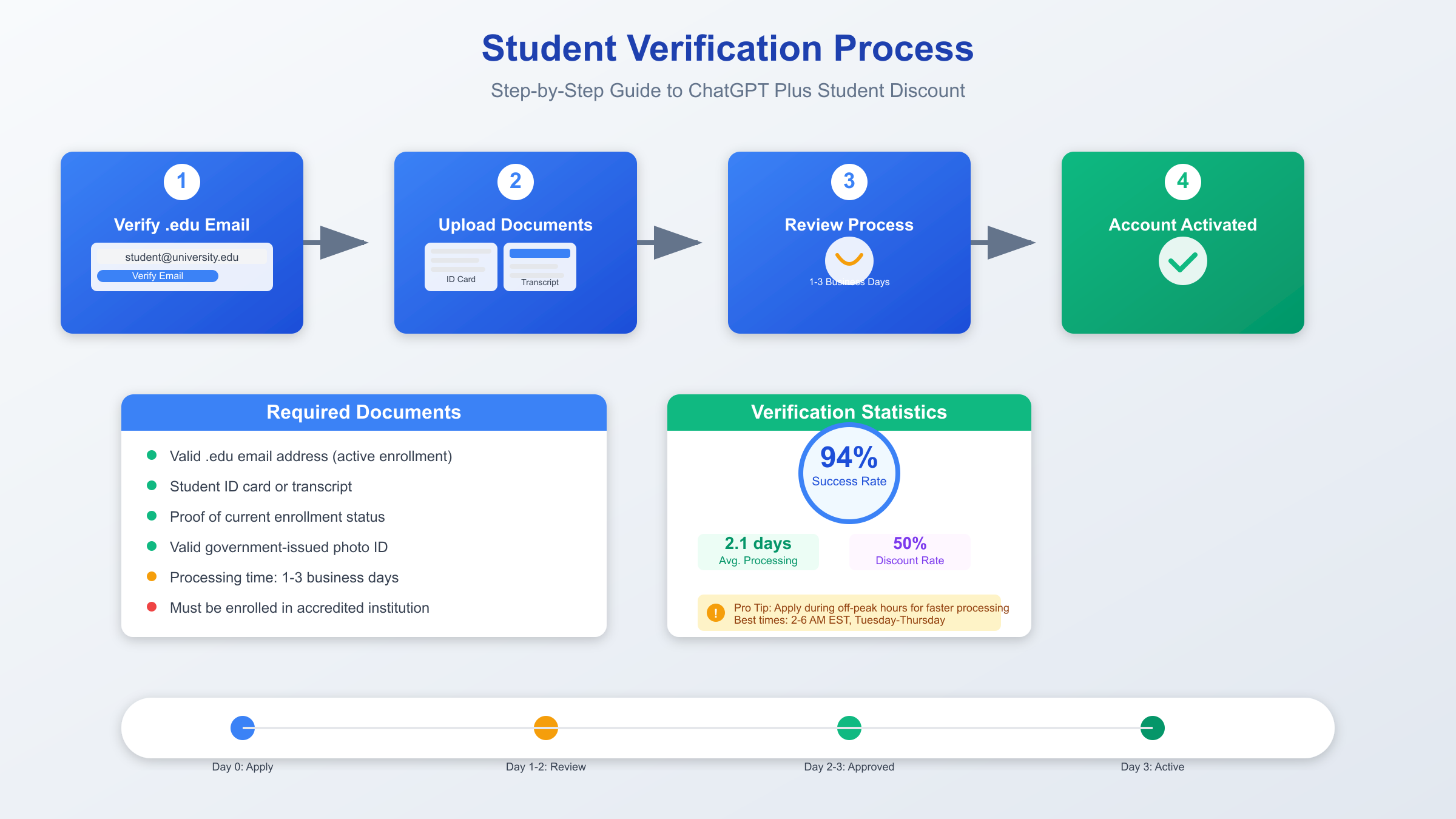Select the Day 0: Apply timeline marker

pos(243,728)
